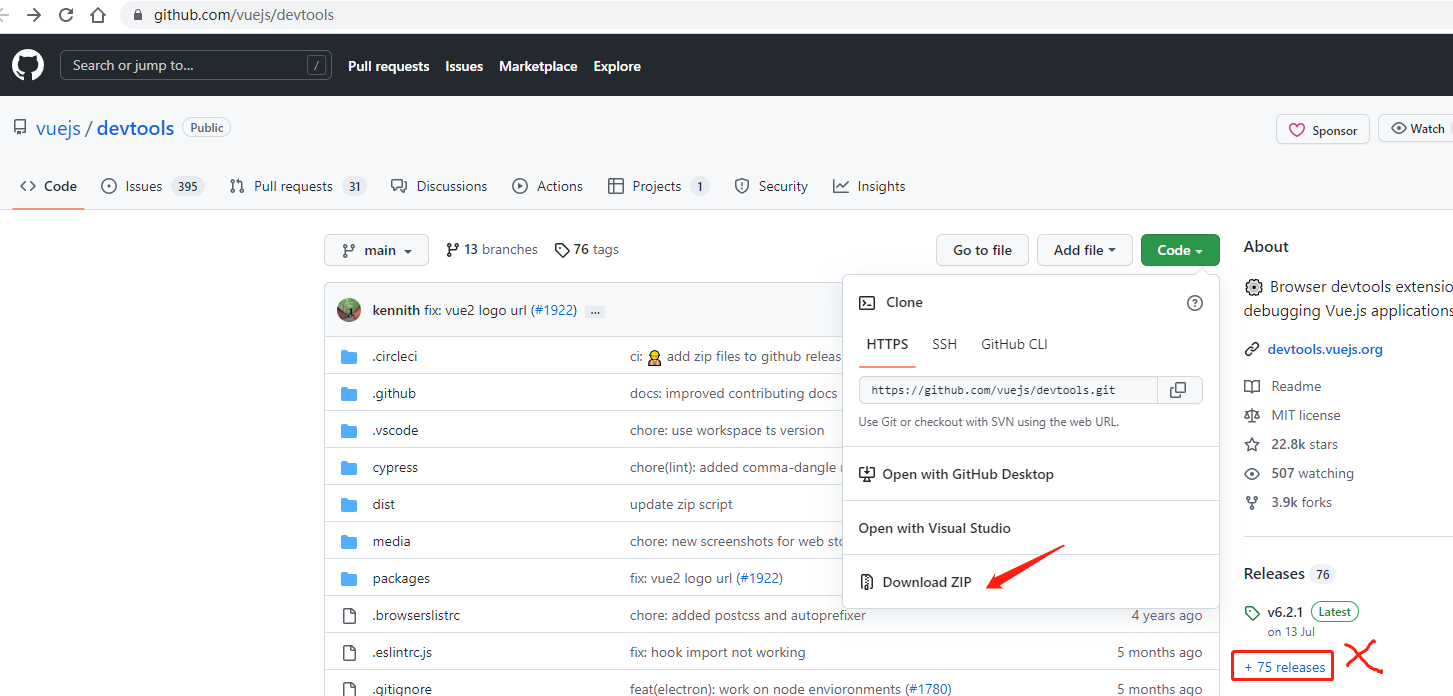The height and width of the screenshot is (696, 1453).
Task: Click the address bar padlock icon
Action: (139, 15)
